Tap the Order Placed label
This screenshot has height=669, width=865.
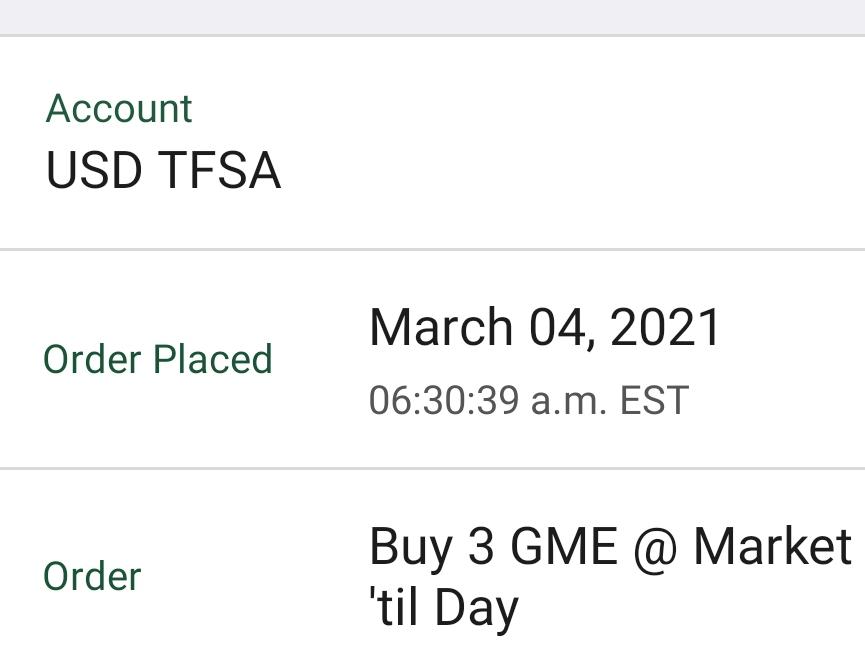158,359
